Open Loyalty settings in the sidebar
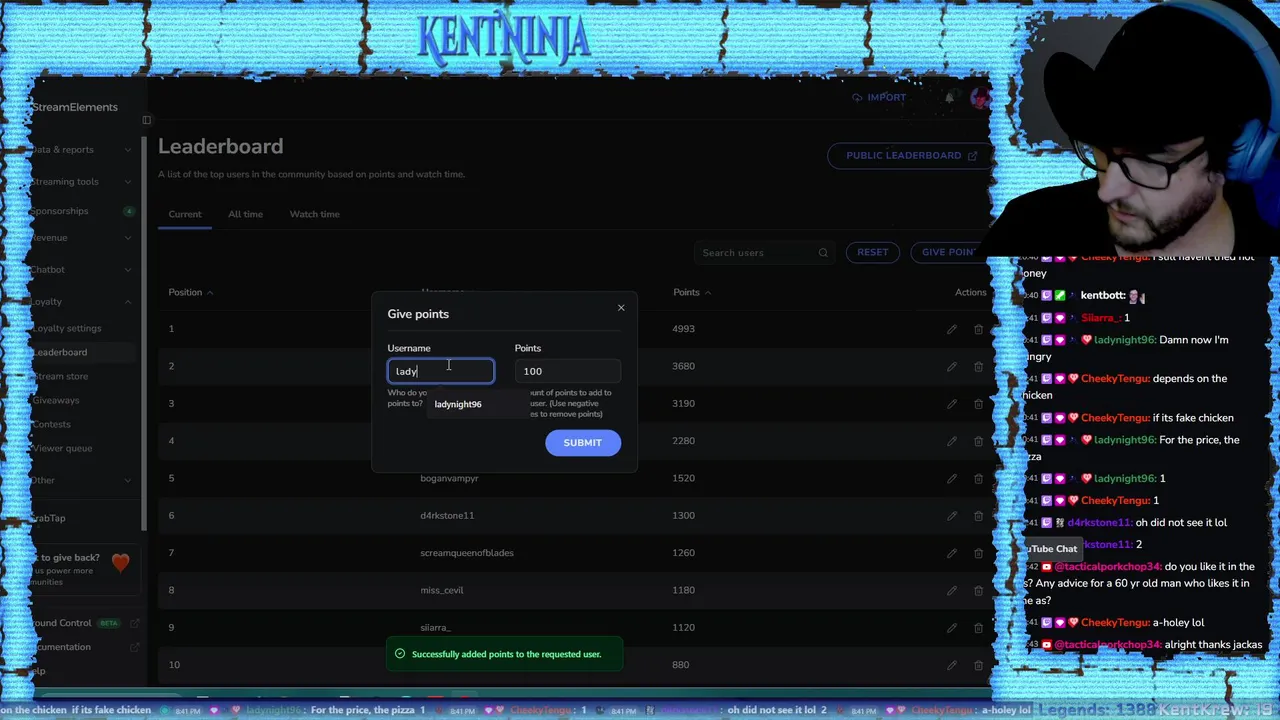The image size is (1280, 720). point(67,328)
